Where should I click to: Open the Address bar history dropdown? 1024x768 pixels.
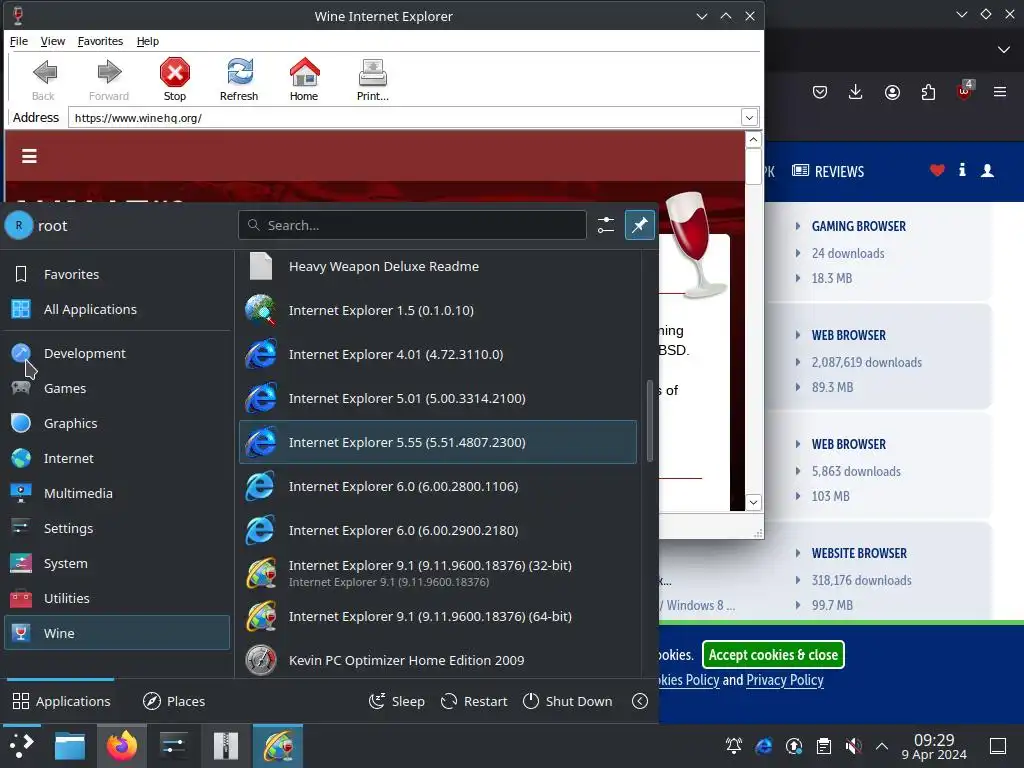749,118
